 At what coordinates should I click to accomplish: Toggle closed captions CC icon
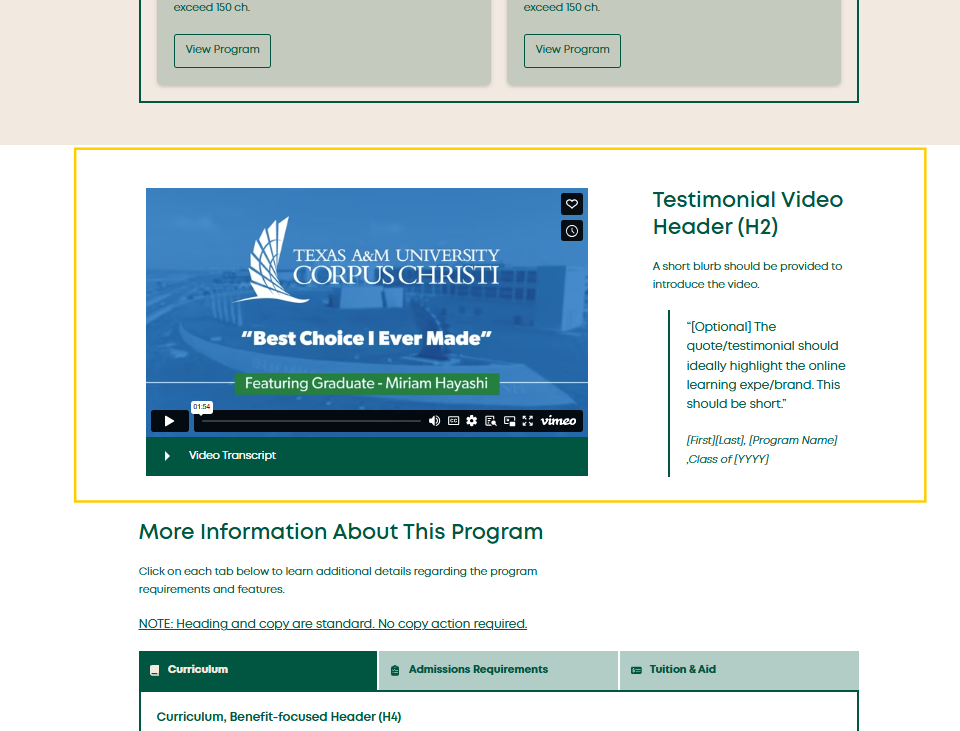coord(453,421)
